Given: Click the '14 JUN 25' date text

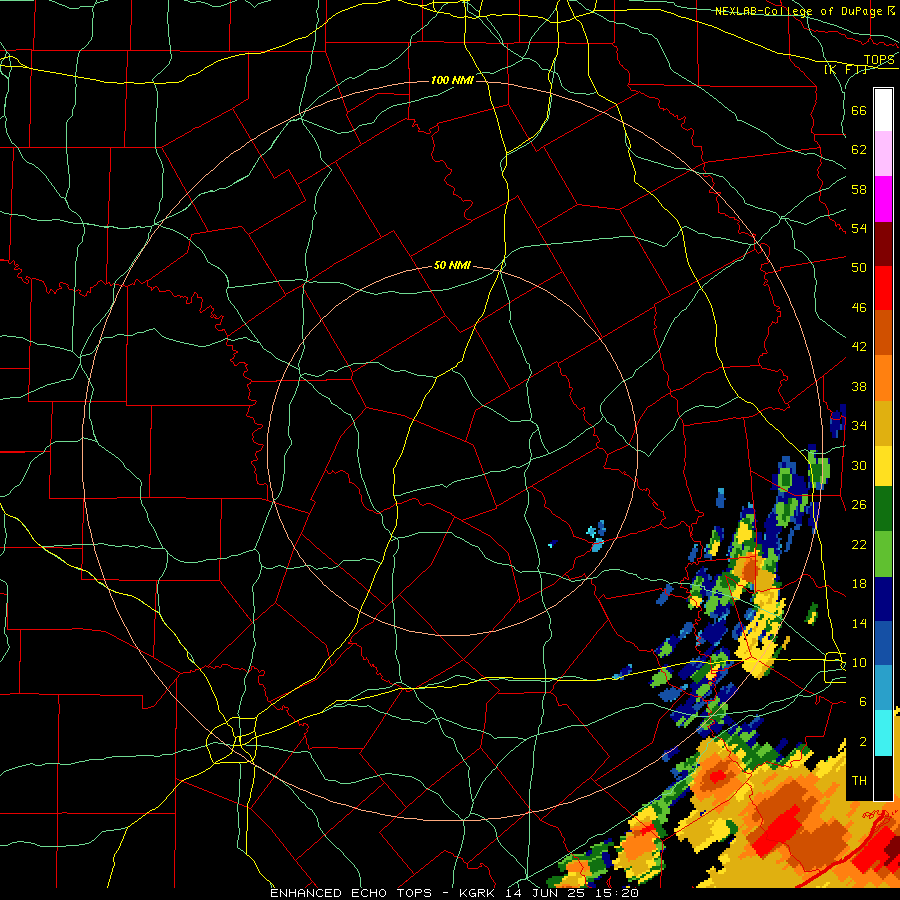Looking at the screenshot, I should click(x=547, y=893).
